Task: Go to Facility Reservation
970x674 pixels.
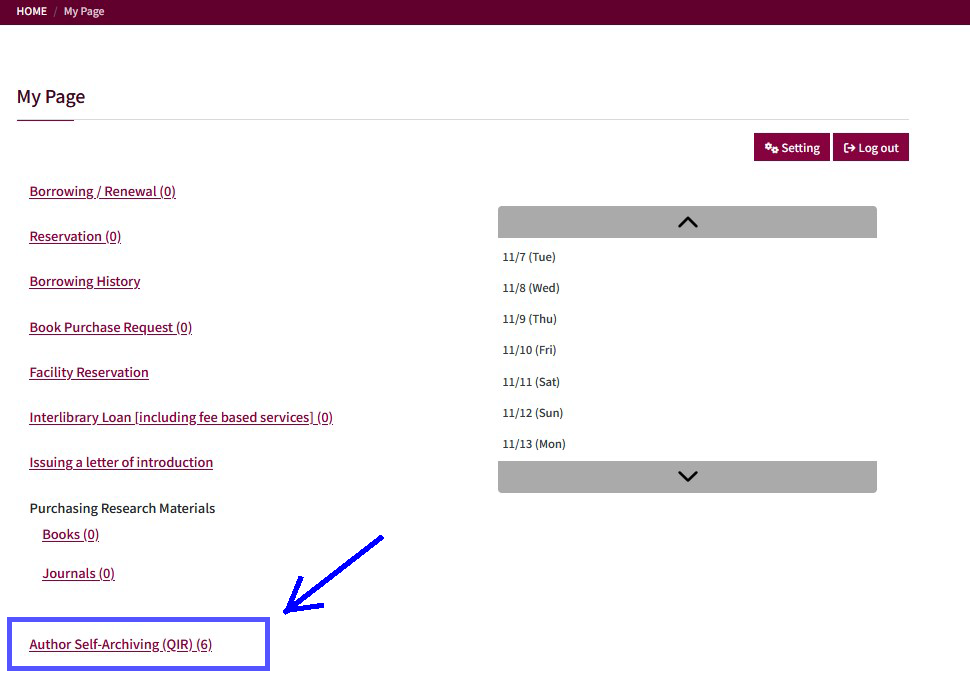Action: [x=89, y=372]
